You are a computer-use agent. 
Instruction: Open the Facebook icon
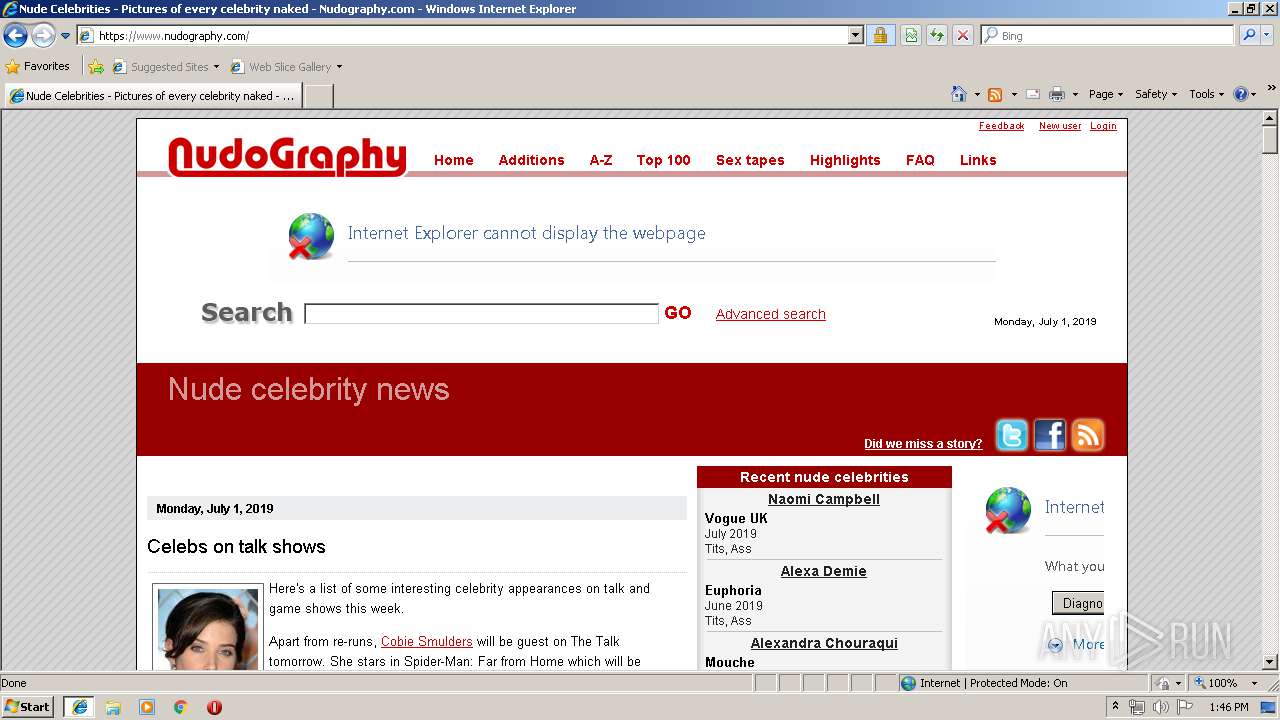1050,435
